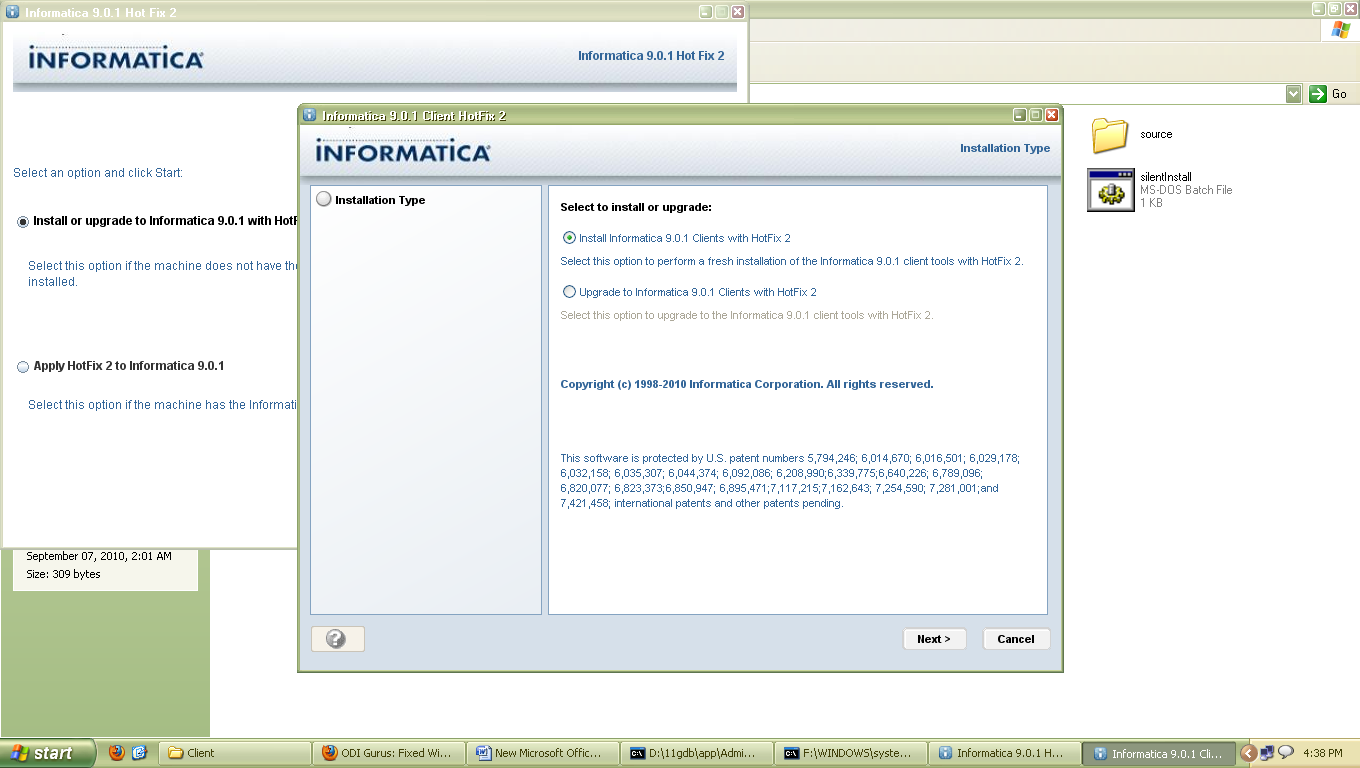The image size is (1360, 768).
Task: Restore down the Explorer window
Action: click(1334, 8)
